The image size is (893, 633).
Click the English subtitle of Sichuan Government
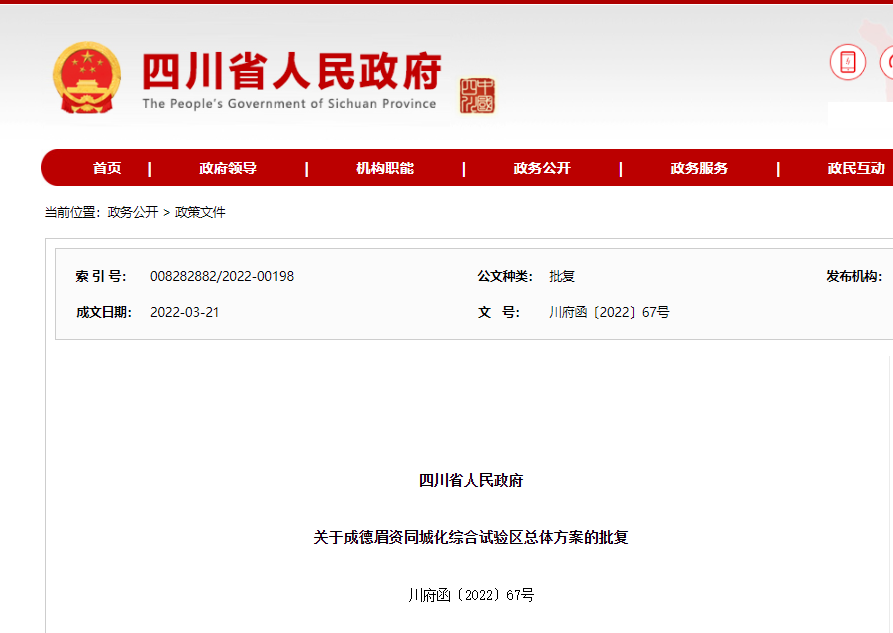[289, 104]
